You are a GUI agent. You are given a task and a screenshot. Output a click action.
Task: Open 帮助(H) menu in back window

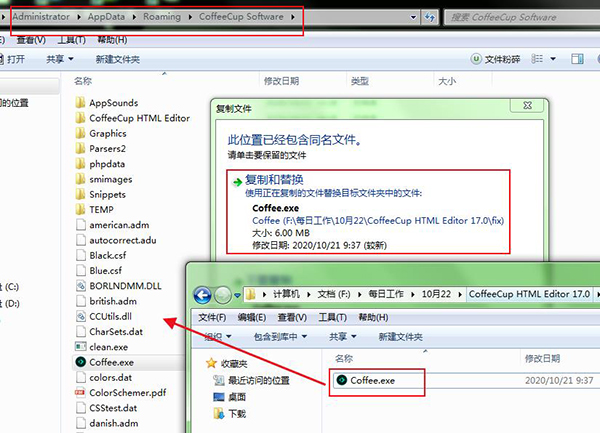pos(112,40)
